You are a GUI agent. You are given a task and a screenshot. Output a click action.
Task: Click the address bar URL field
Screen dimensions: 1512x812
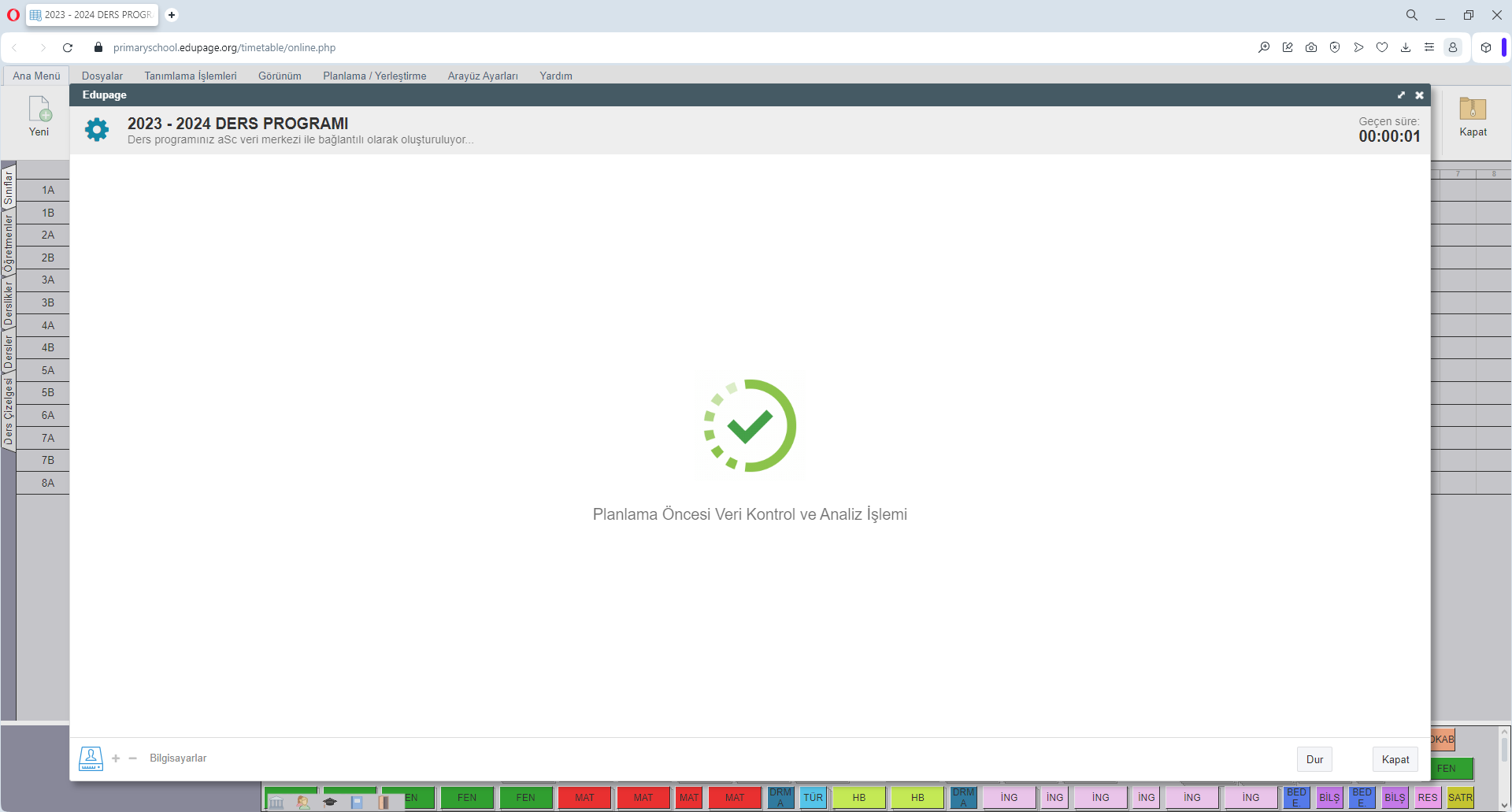click(x=224, y=47)
